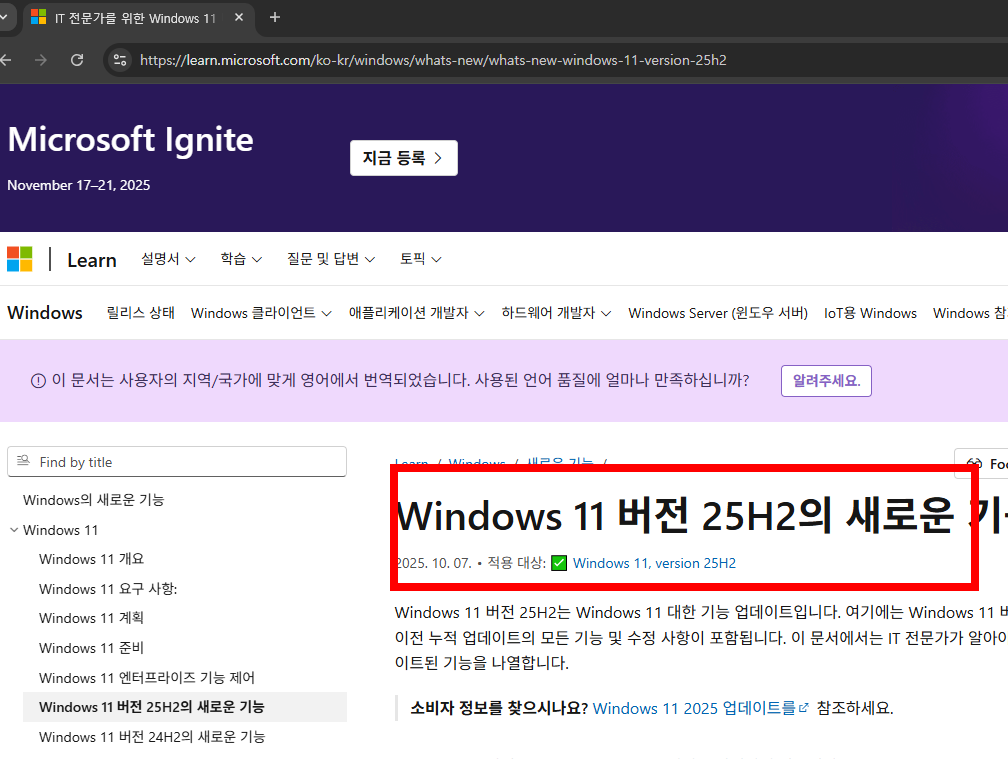The height and width of the screenshot is (759, 1008).
Task: Open Windows 11 요구 사항 in sidebar
Action: 108,589
